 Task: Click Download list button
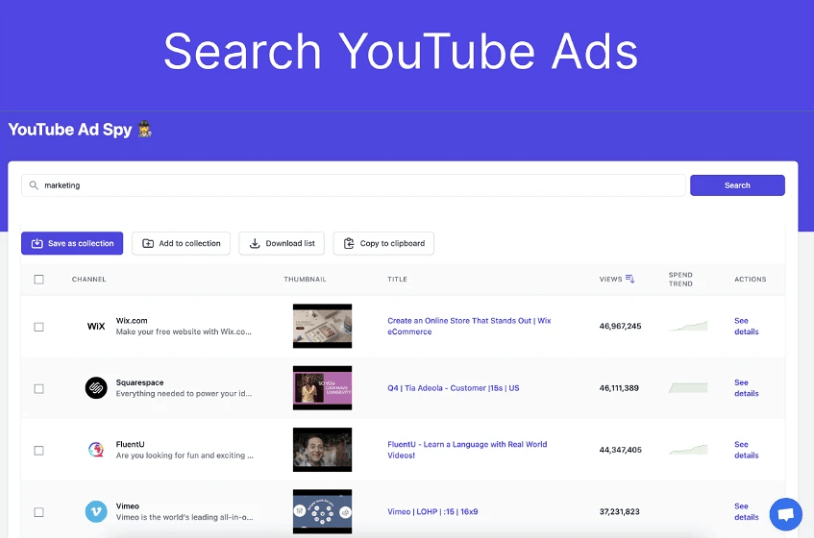pyautogui.click(x=281, y=243)
